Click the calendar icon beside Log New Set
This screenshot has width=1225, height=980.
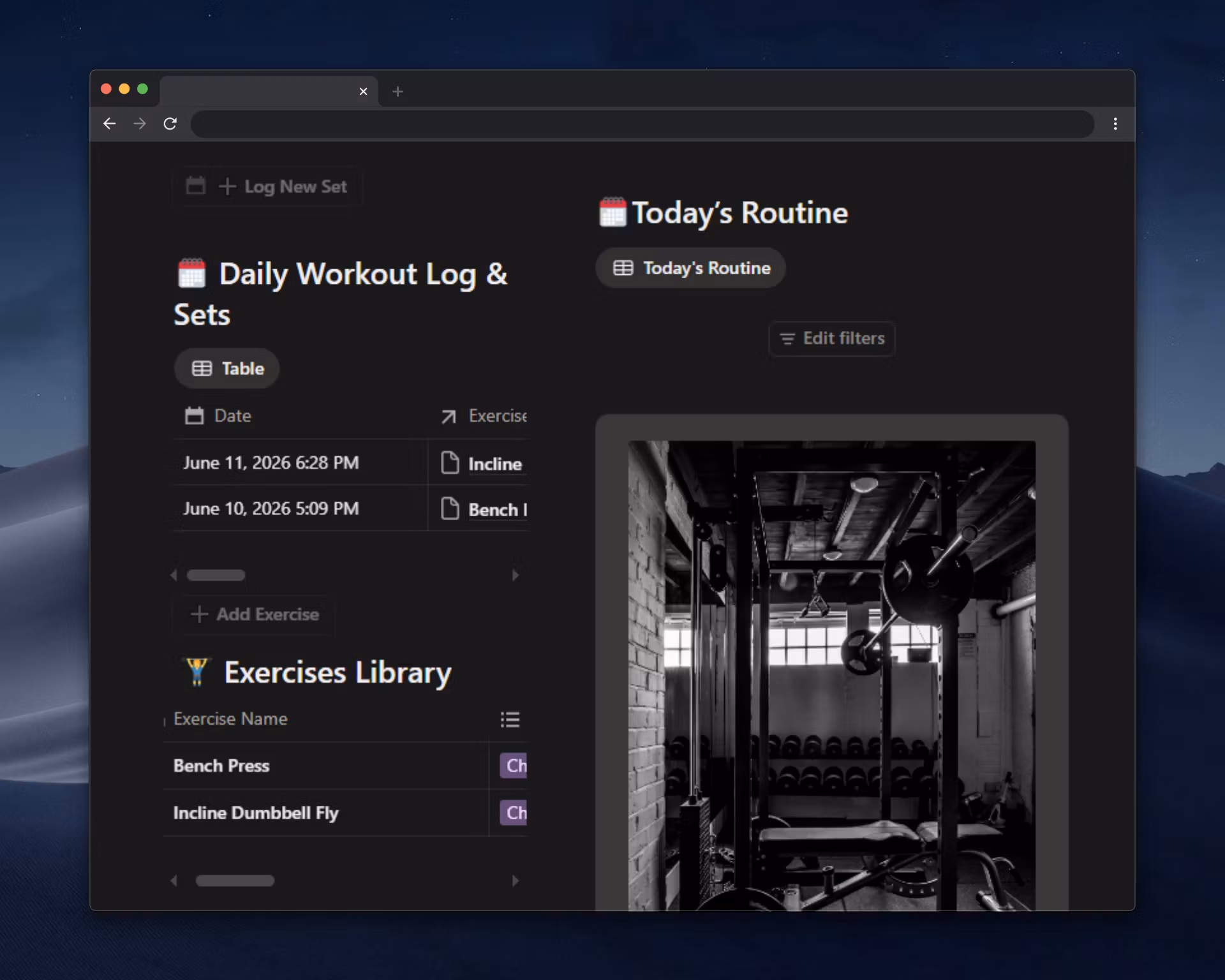pos(195,186)
